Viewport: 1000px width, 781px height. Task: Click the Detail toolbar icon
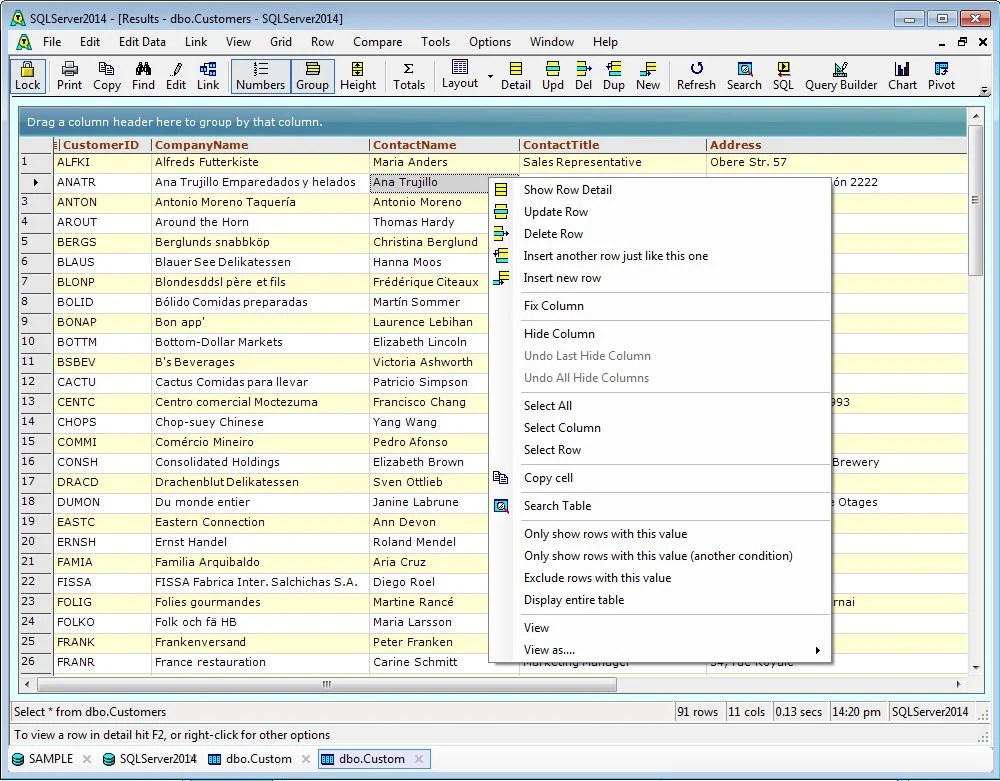pyautogui.click(x=516, y=76)
